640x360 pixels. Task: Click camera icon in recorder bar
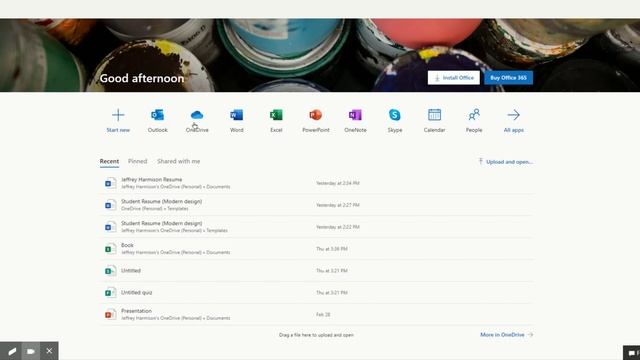coord(31,351)
